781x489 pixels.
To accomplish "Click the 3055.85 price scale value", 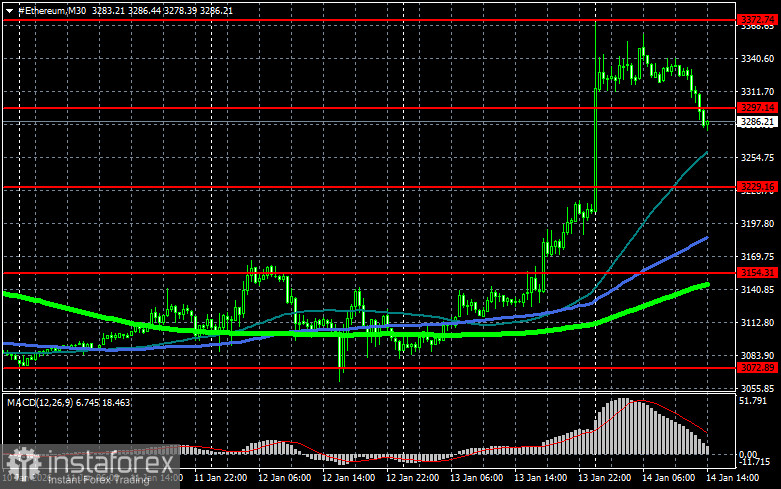I will pyautogui.click(x=758, y=388).
